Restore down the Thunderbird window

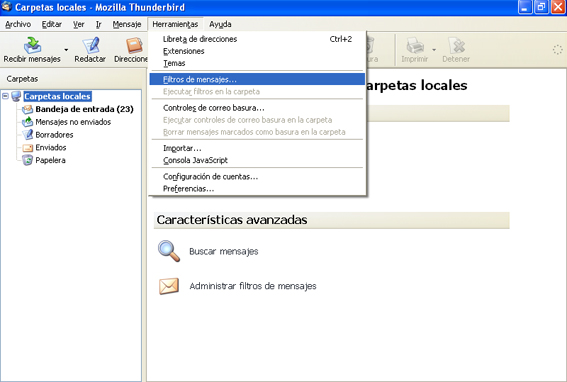pyautogui.click(x=541, y=7)
